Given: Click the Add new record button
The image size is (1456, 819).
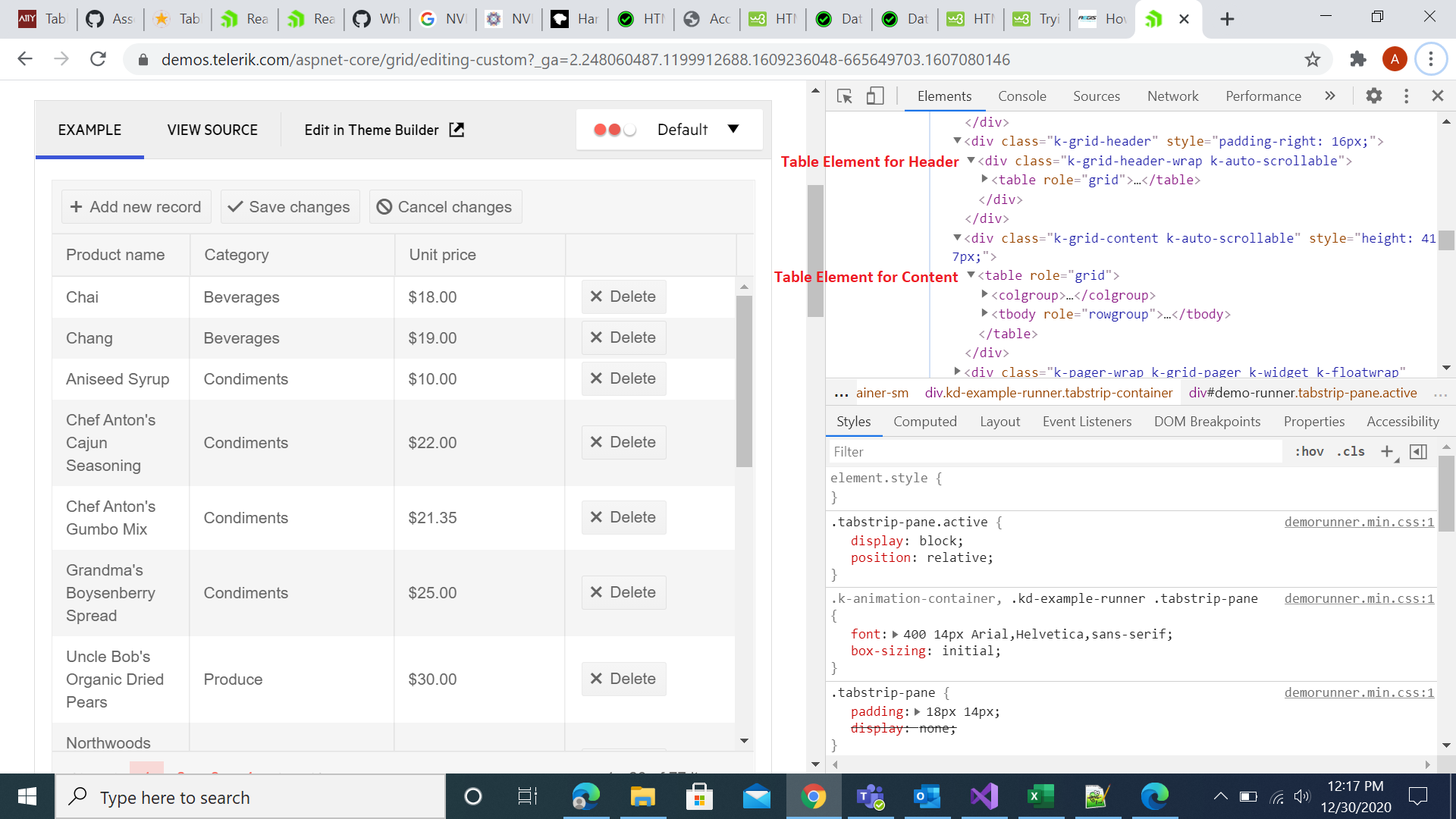Looking at the screenshot, I should [136, 207].
